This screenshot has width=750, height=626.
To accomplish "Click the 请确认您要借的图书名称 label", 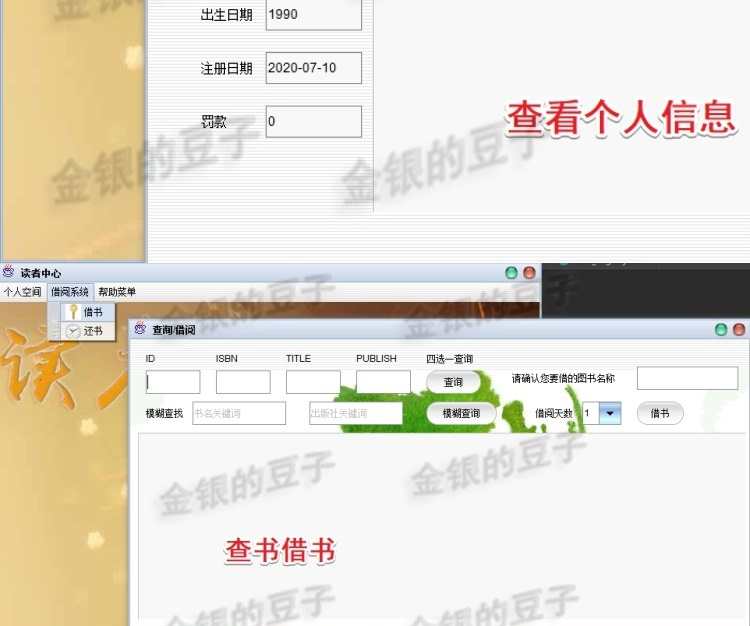I will [x=563, y=379].
